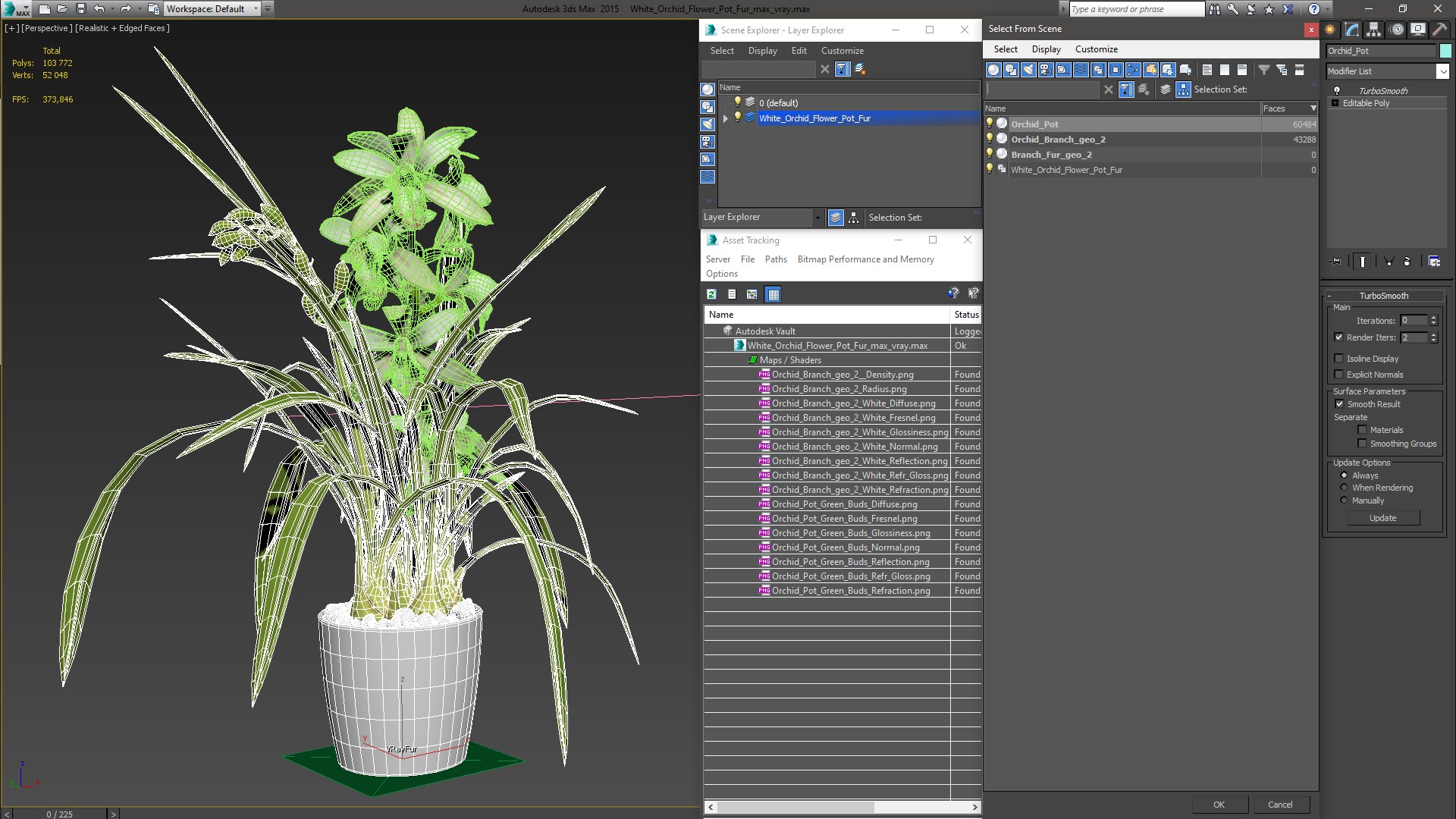Enable Separate by Smoothing Groups checkbox
The width and height of the screenshot is (1456, 819).
[x=1362, y=444]
